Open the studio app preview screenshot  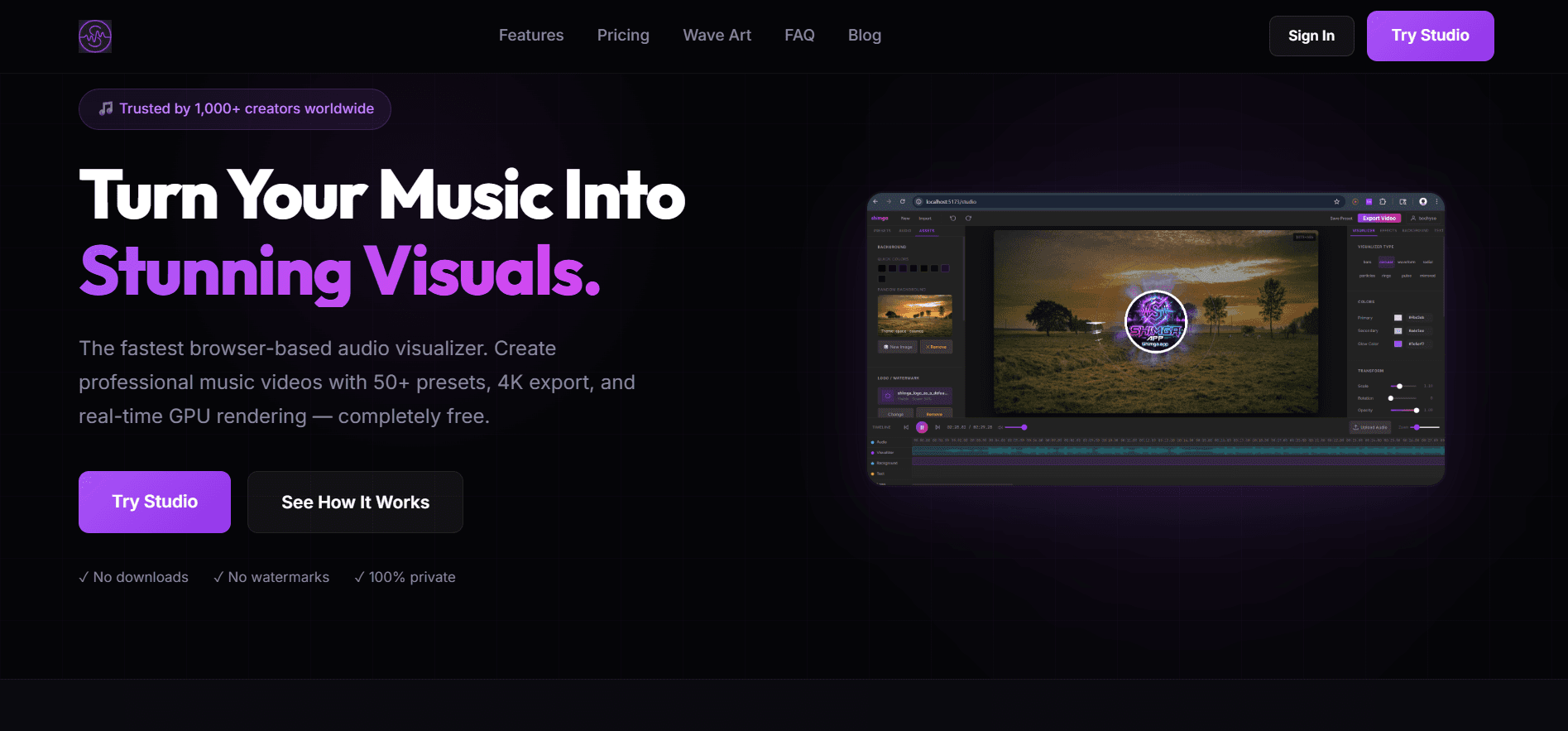[1156, 339]
